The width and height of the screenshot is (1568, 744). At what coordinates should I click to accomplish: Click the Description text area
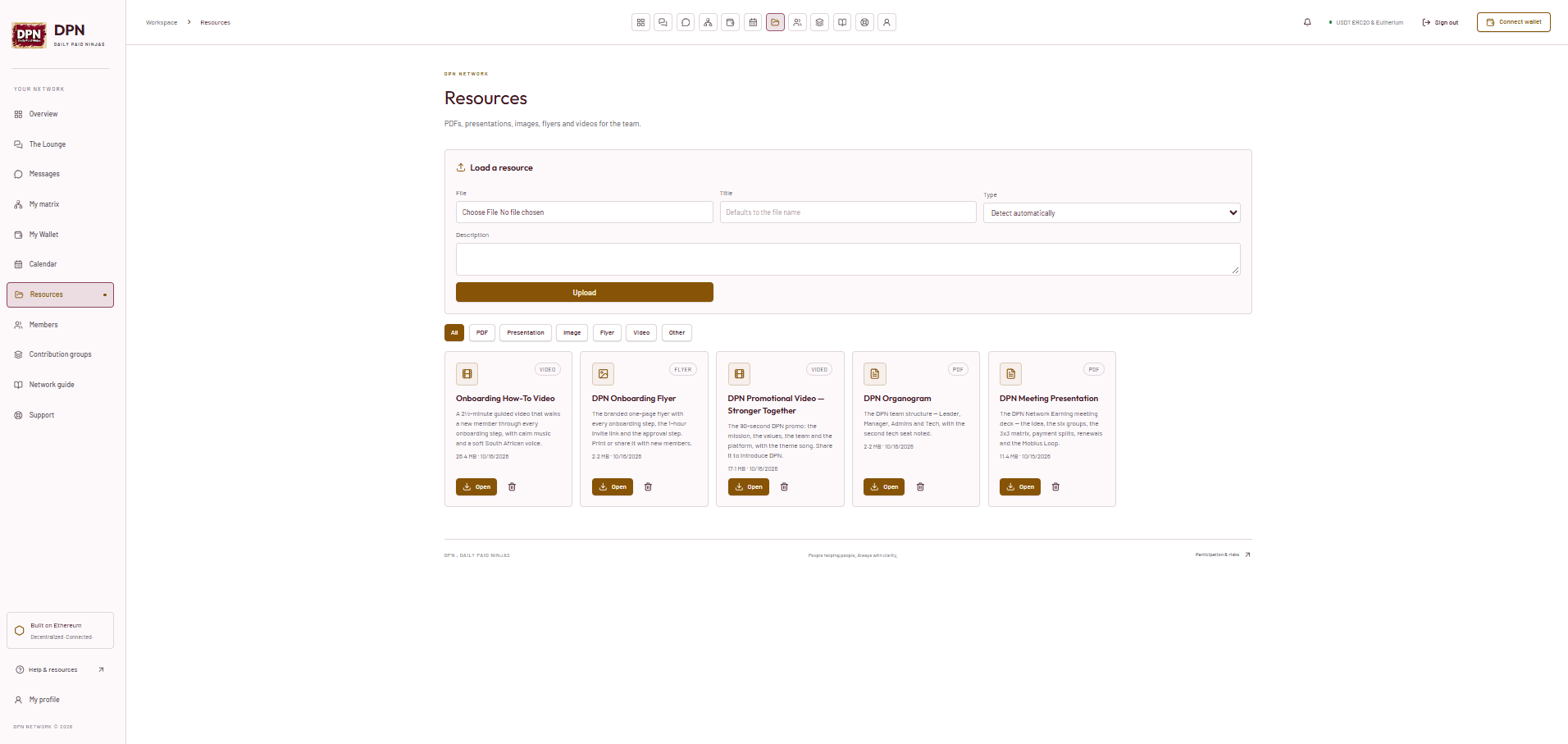pos(848,259)
